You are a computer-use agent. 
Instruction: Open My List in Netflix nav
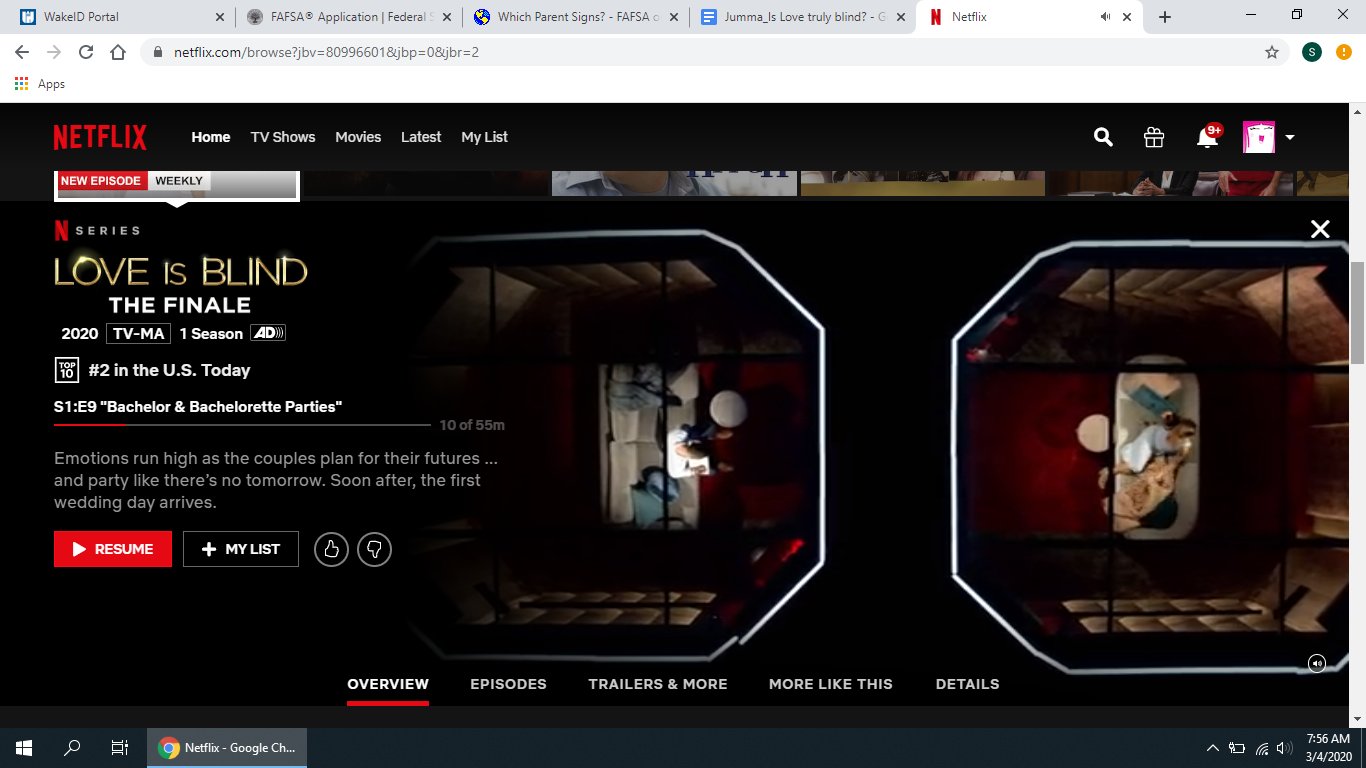[x=485, y=137]
